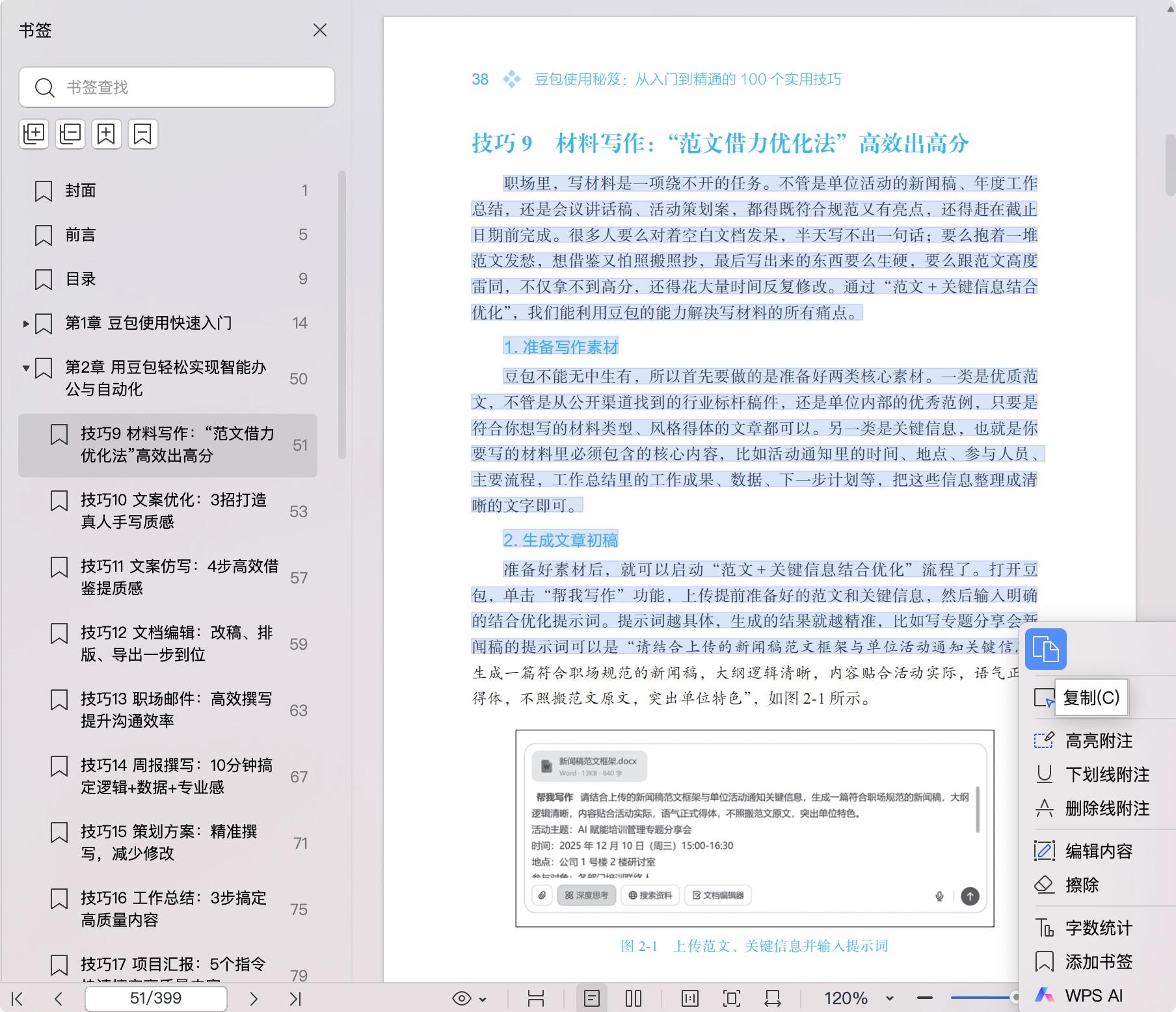This screenshot has height=1012, width=1176.
Task: Click the blue copy icon button
Action: [1046, 649]
